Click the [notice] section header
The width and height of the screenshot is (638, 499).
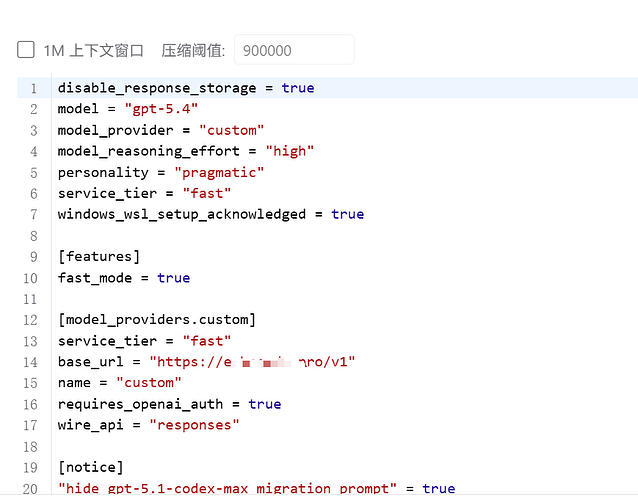[x=91, y=467]
